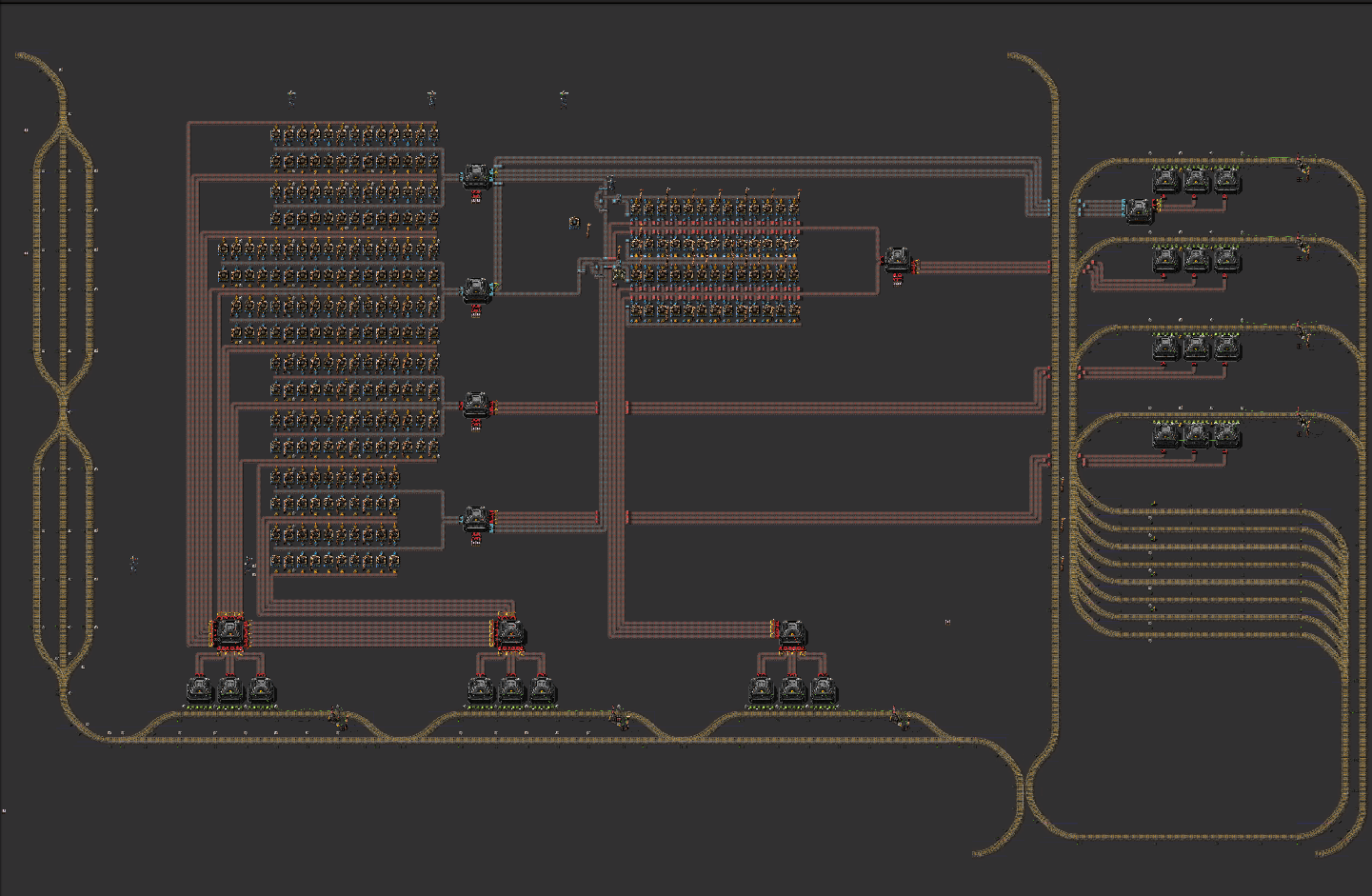This screenshot has width=1372, height=896.
Task: Select the warehouse right of the central assembler block
Action: click(897, 258)
